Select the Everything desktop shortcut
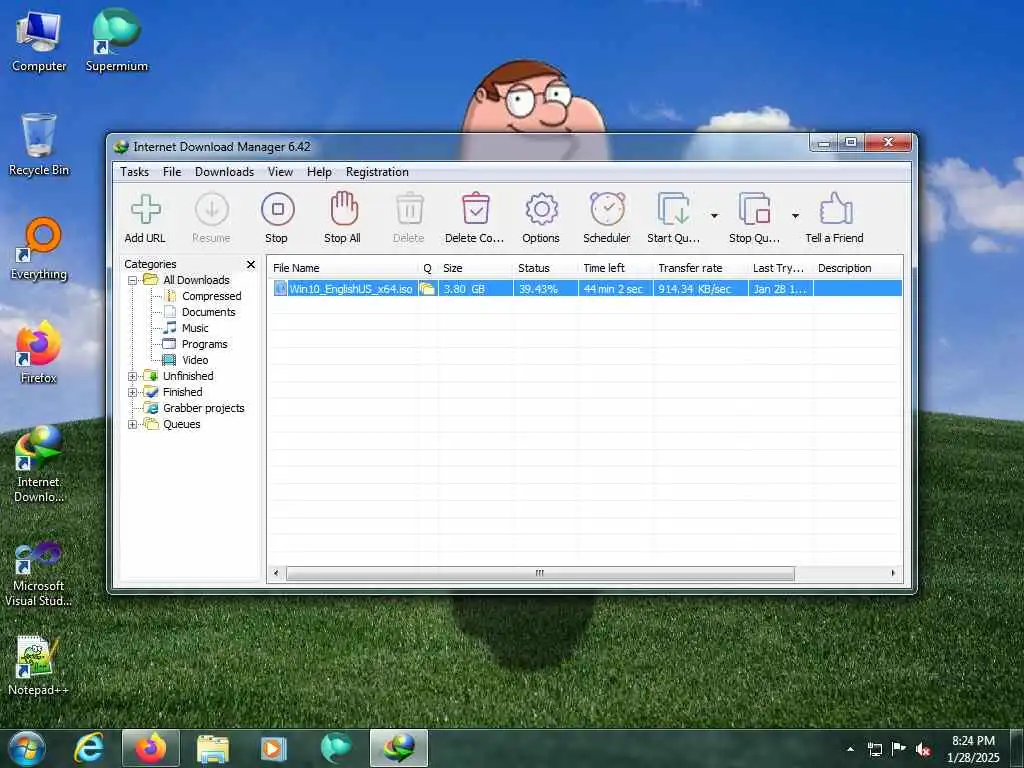Screen dimensions: 1024x768 39,249
